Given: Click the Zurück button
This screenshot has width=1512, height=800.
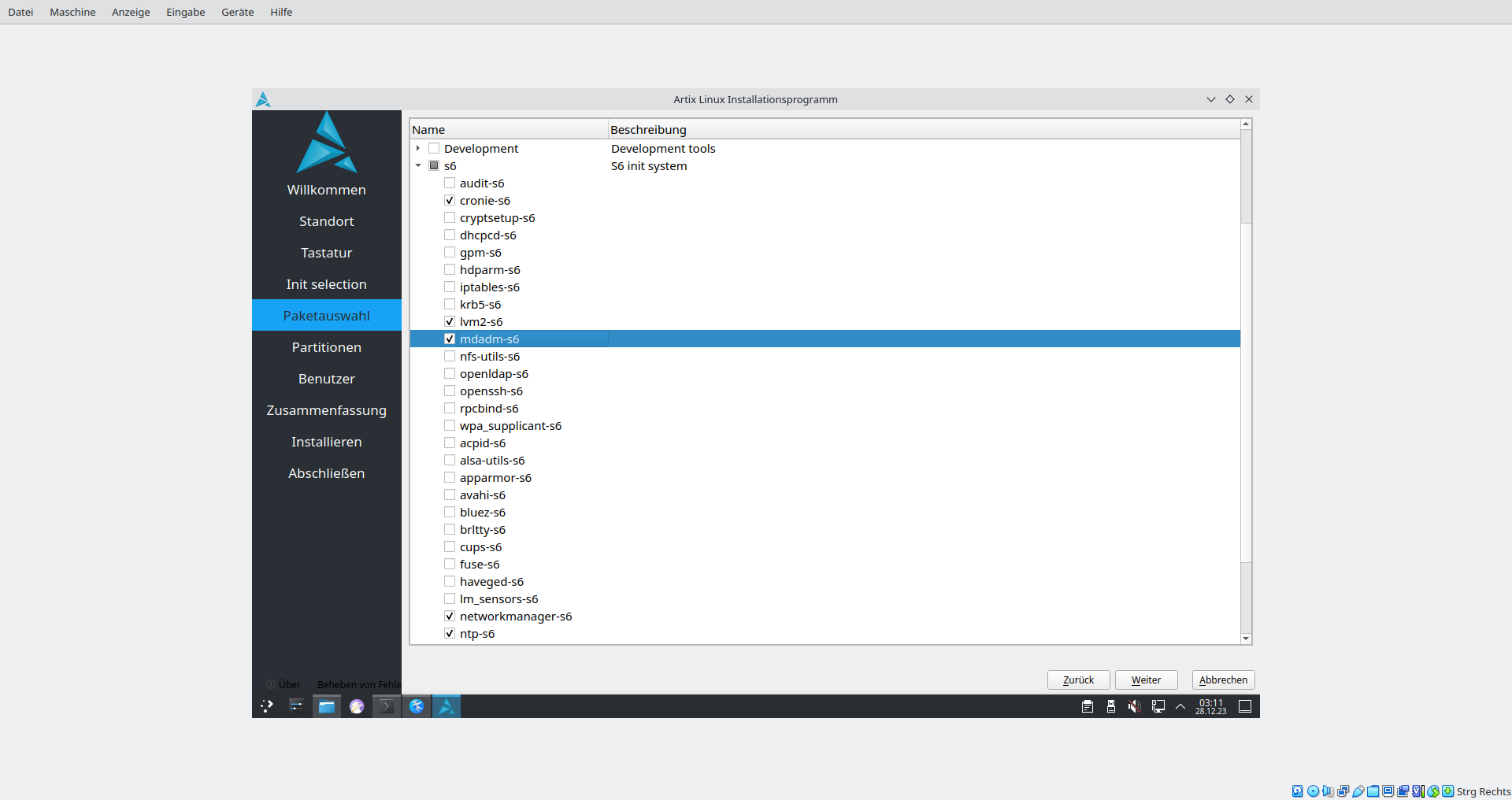Looking at the screenshot, I should [x=1078, y=680].
